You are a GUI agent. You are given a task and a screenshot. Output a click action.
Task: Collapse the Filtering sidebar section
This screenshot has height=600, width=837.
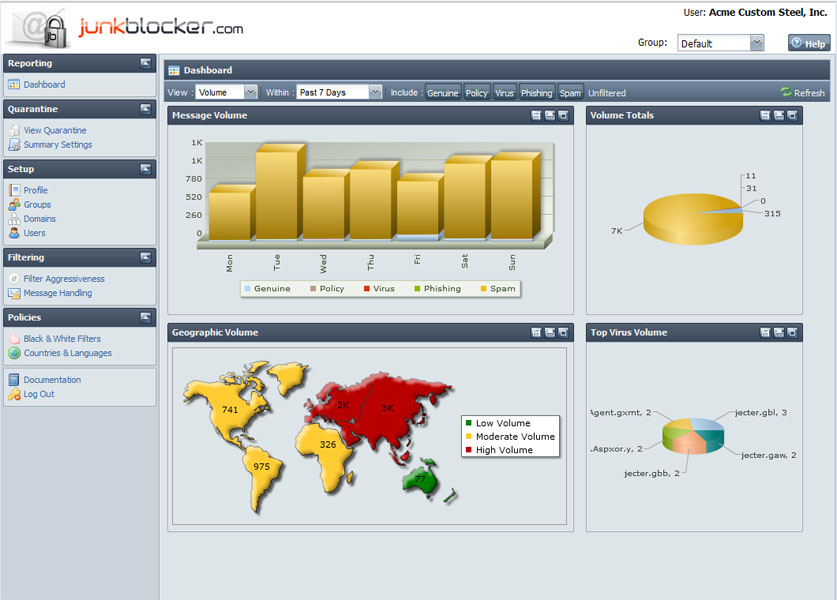145,257
